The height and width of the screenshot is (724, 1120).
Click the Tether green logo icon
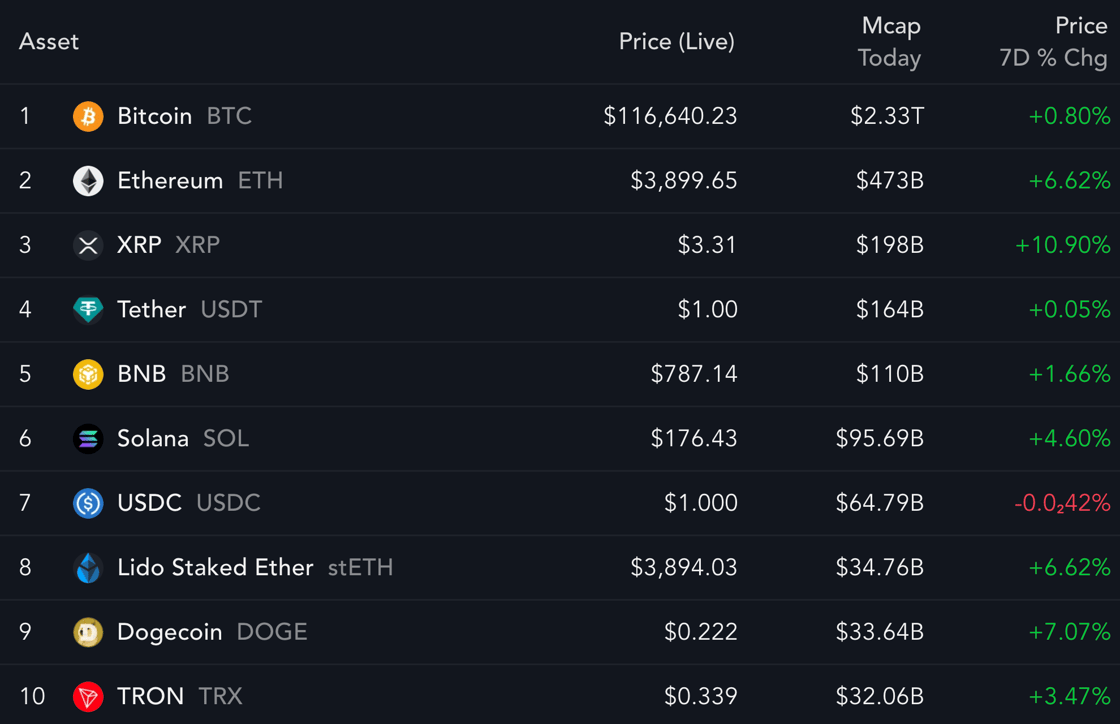click(x=88, y=310)
